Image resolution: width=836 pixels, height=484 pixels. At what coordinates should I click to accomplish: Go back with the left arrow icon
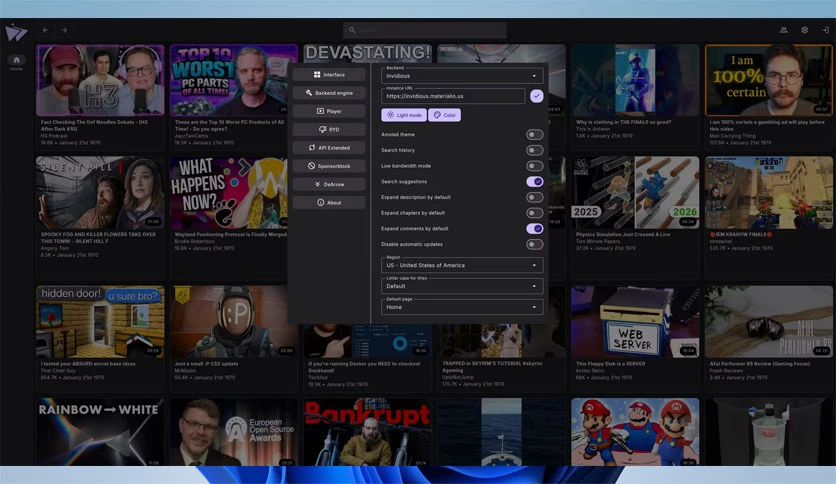(45, 30)
